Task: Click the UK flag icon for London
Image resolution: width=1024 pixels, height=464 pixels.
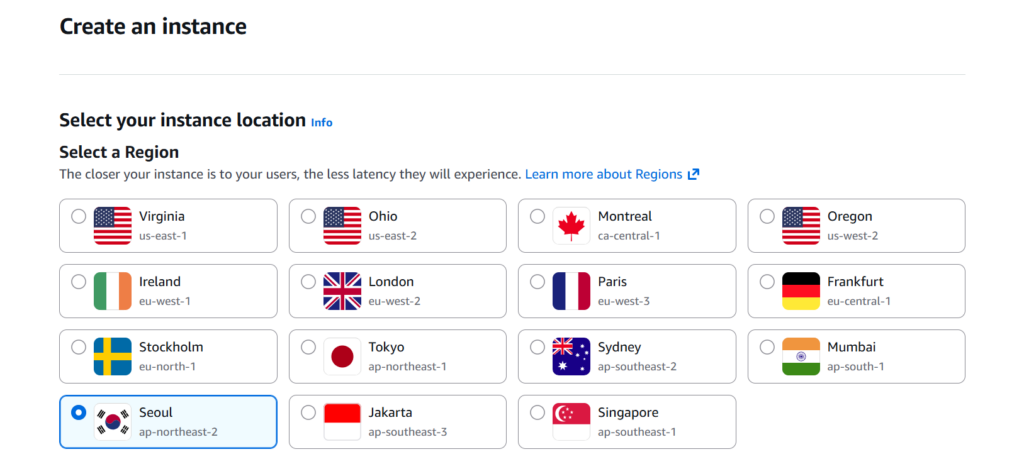Action: [342, 291]
